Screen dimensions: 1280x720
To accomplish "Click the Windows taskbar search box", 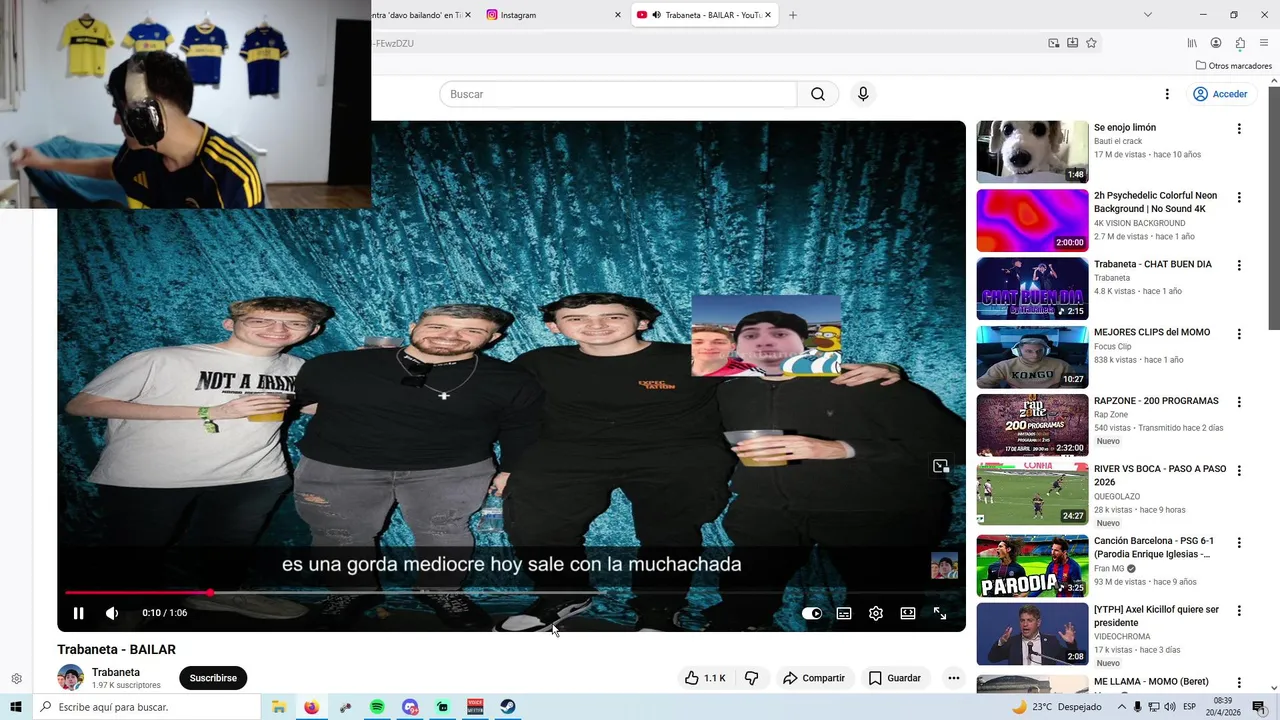I will pos(146,707).
